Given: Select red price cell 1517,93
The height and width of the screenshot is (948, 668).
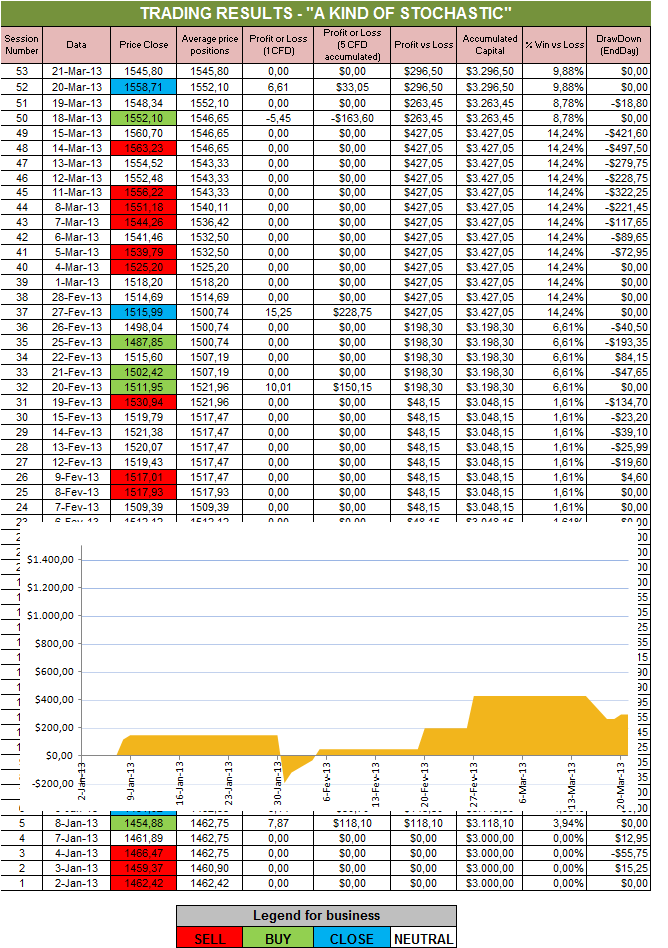Looking at the screenshot, I should (x=143, y=492).
